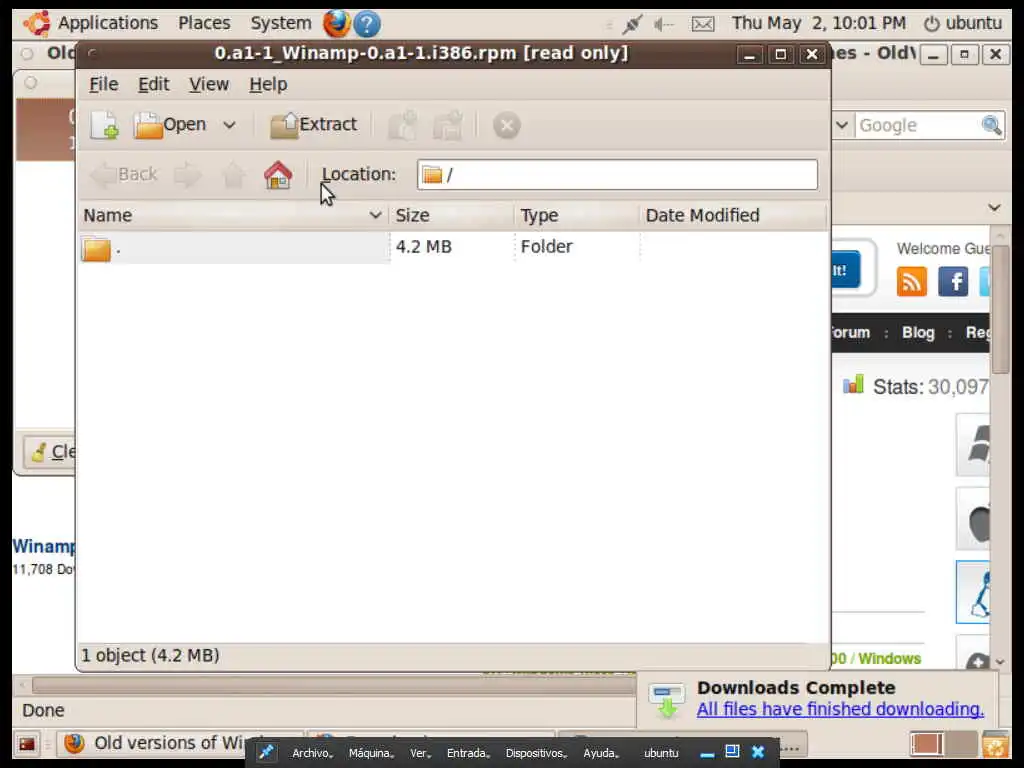Click the go up one level arrow
Image resolution: width=1024 pixels, height=768 pixels.
pos(233,175)
